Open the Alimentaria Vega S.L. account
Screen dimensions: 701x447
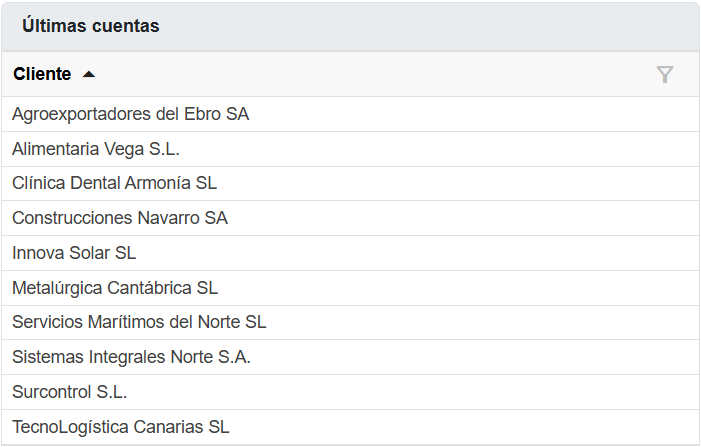96,149
